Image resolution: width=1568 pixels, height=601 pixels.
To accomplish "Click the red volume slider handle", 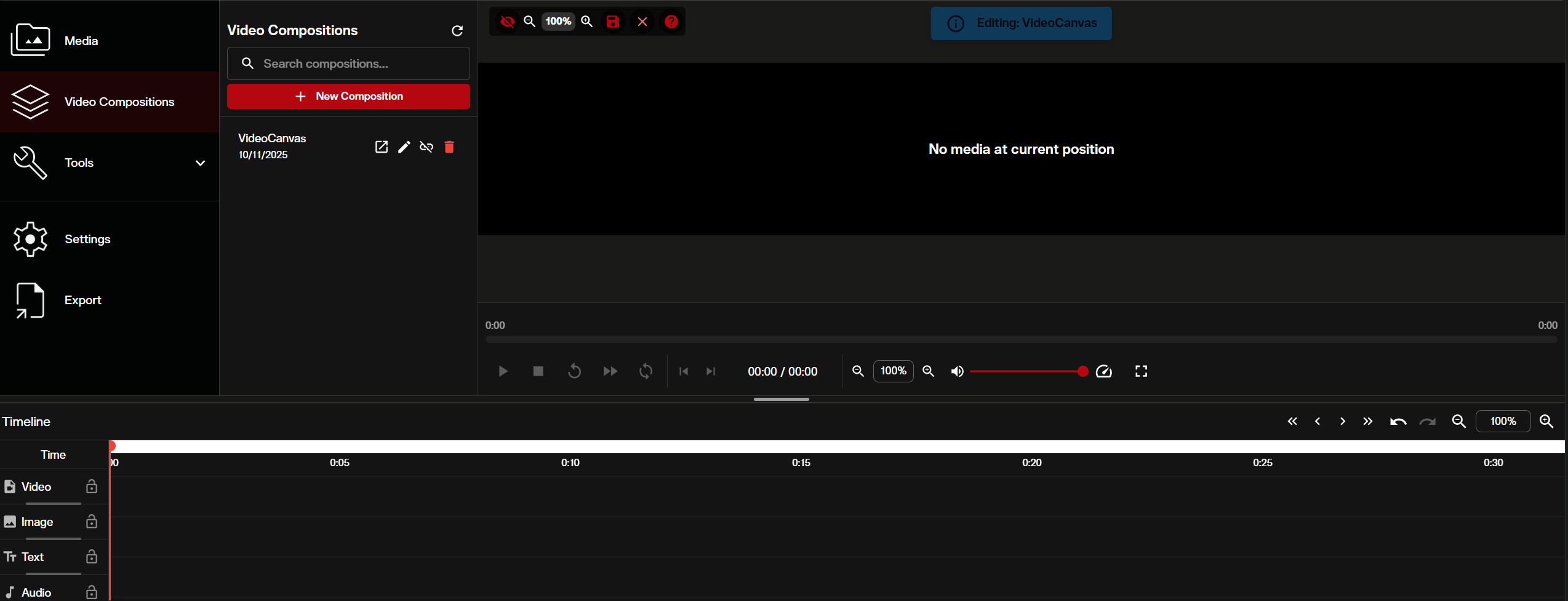I will [x=1082, y=371].
